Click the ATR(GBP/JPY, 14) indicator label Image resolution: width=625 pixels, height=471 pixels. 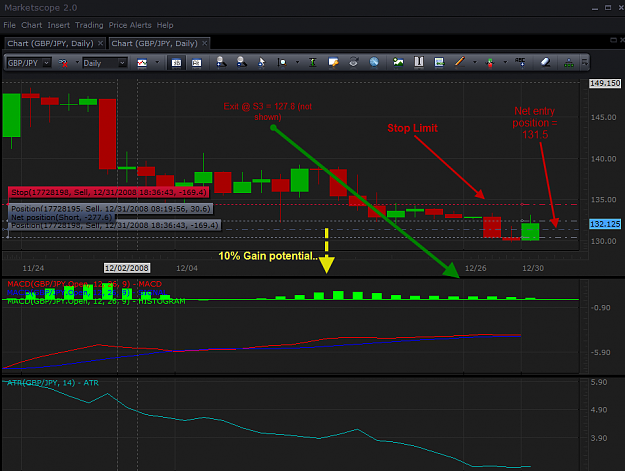click(x=53, y=383)
